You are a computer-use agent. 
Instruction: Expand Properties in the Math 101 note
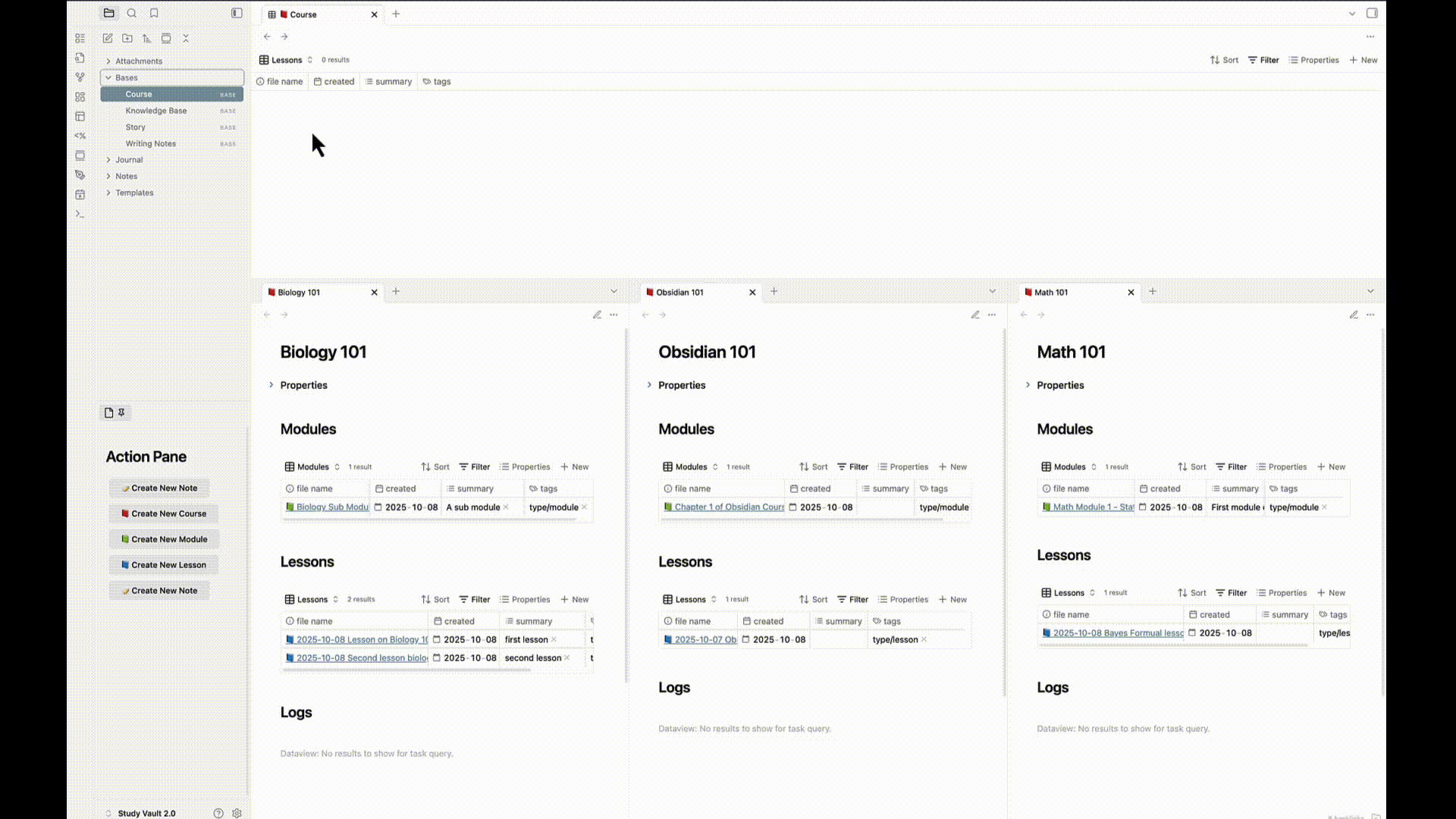[x=1029, y=384]
